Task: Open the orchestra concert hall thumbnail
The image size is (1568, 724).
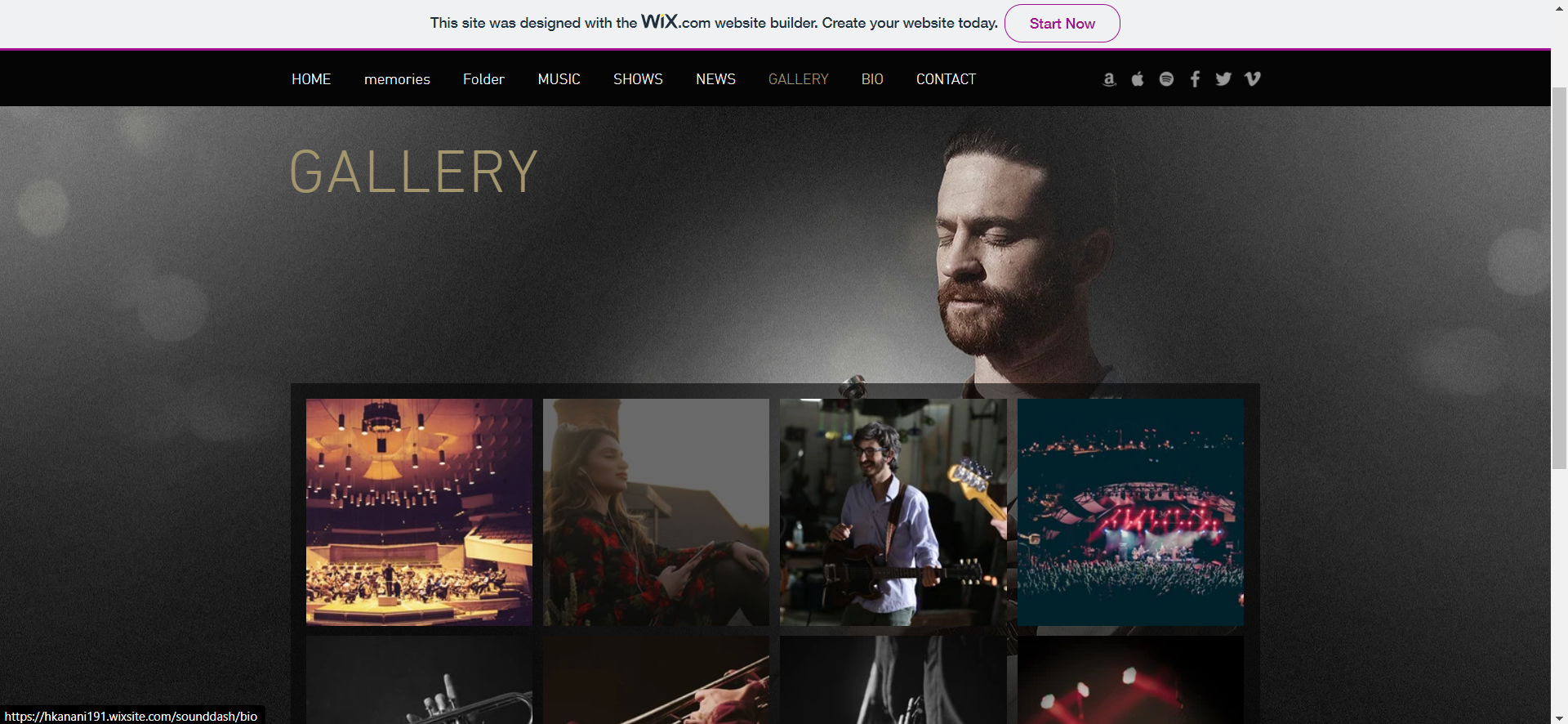Action: pos(419,512)
